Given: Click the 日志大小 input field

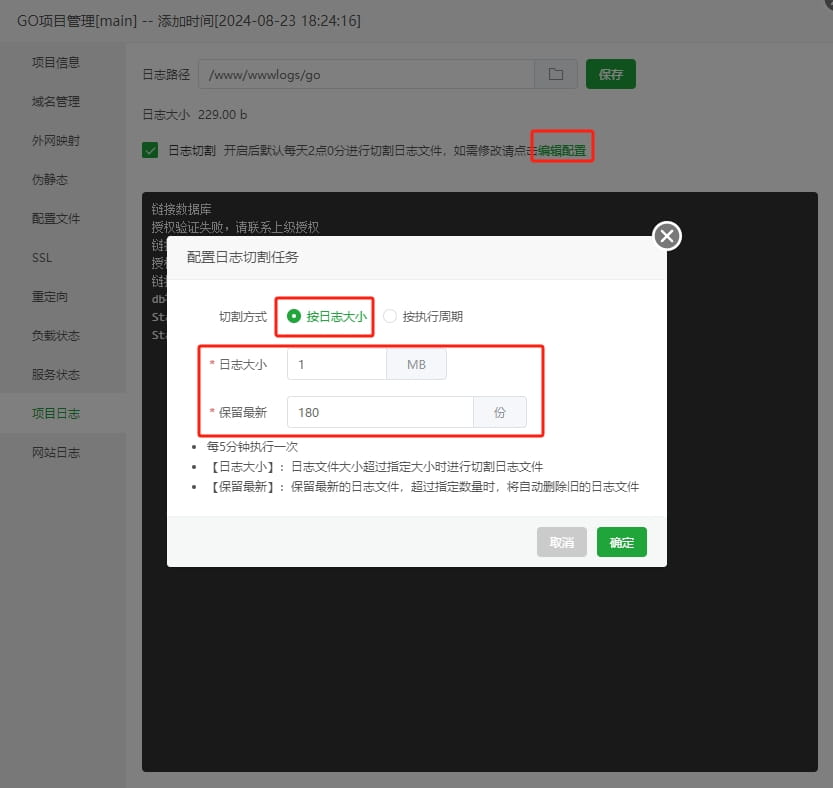Looking at the screenshot, I should (337, 365).
